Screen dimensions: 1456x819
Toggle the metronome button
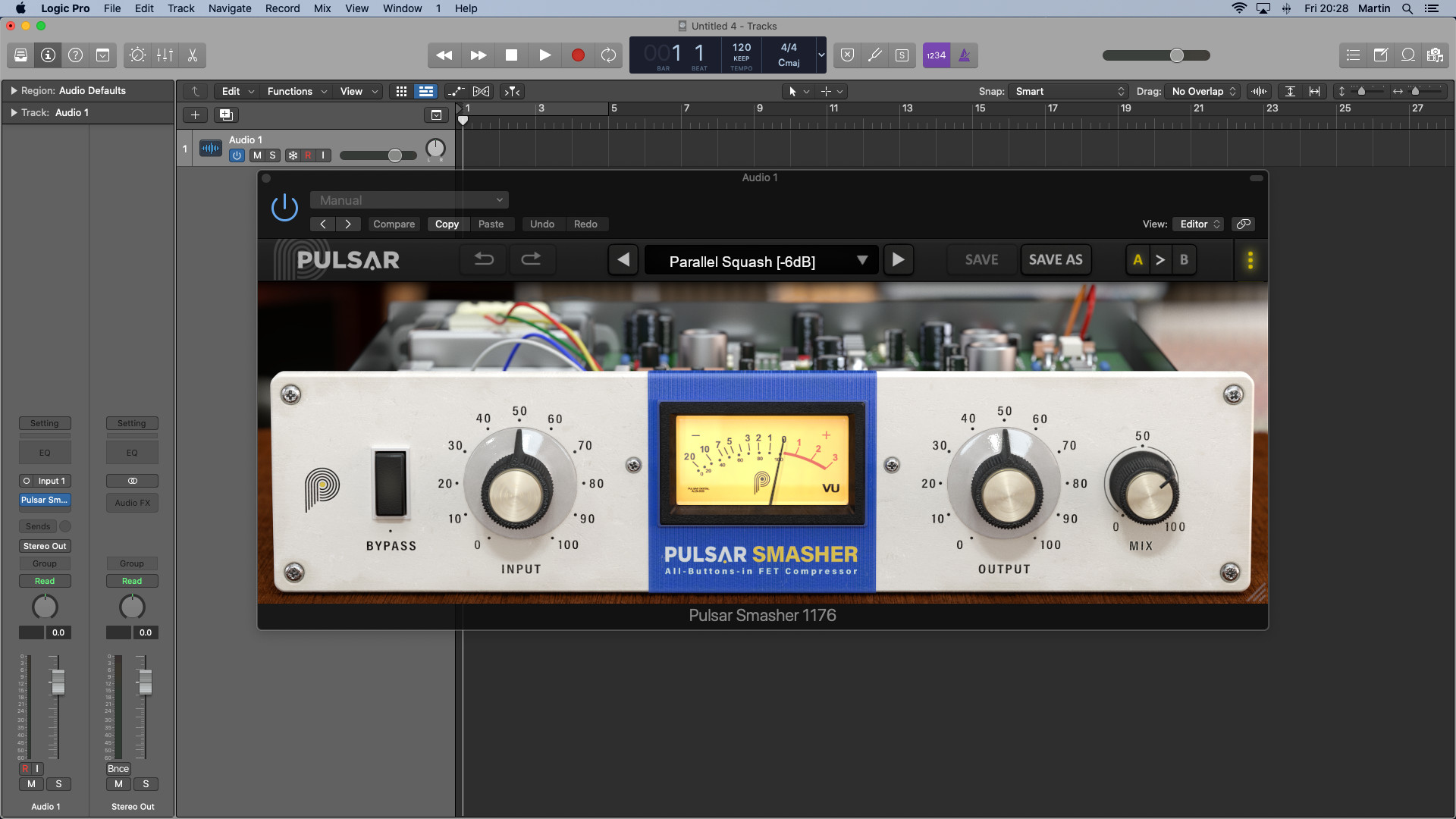coord(964,55)
